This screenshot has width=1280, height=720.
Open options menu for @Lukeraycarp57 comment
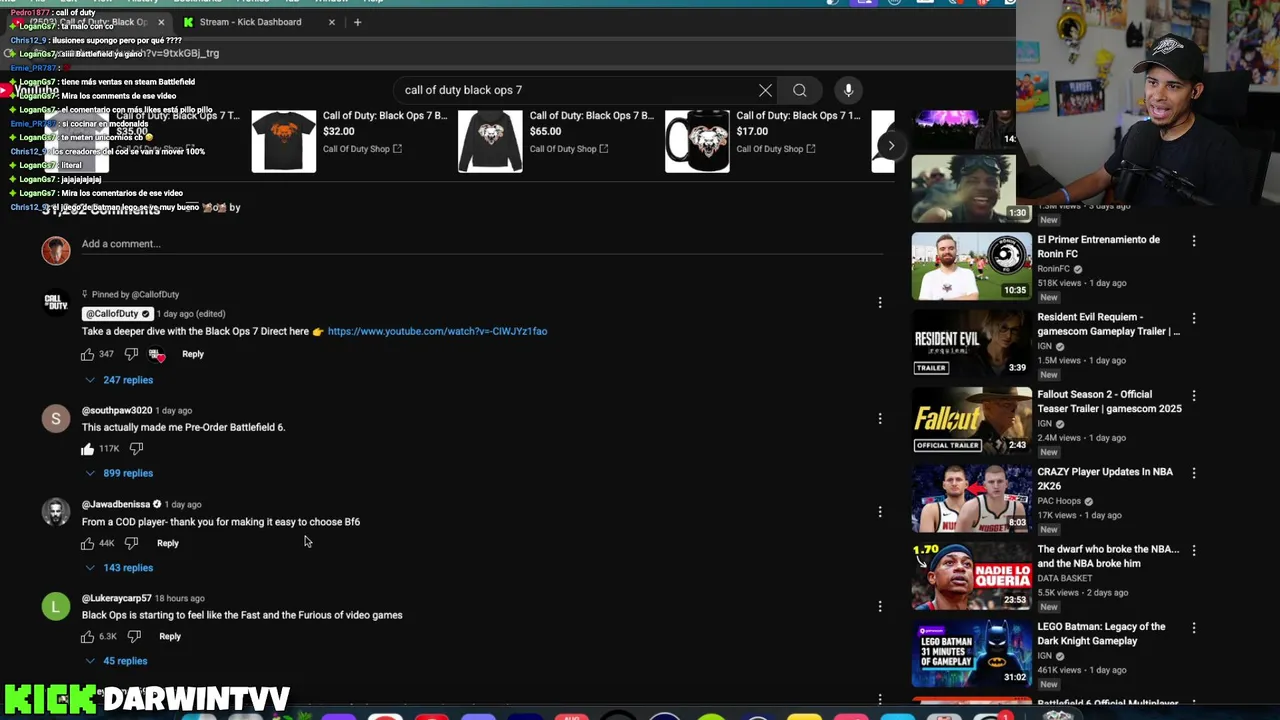(880, 606)
